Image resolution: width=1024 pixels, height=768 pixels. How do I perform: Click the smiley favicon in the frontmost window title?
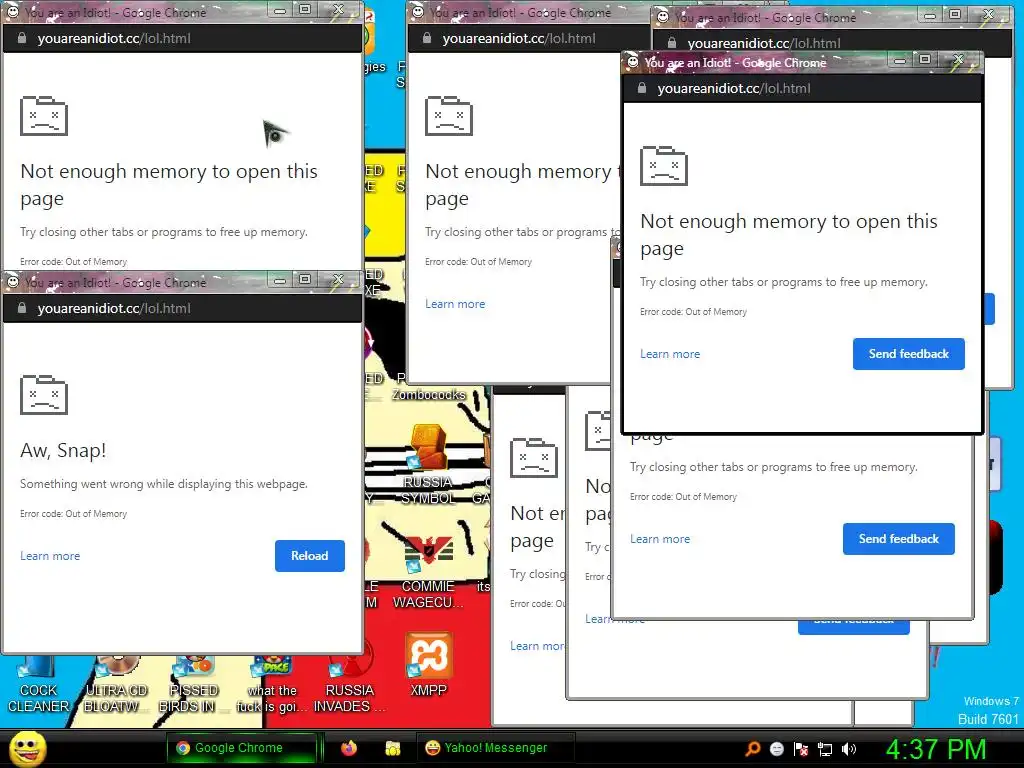pyautogui.click(x=633, y=62)
